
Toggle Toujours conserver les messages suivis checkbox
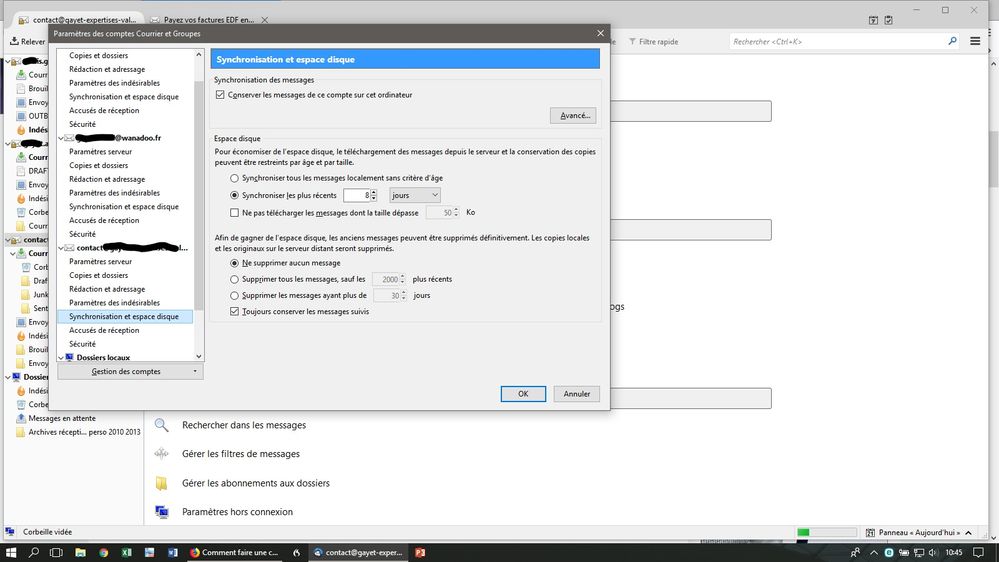(234, 312)
